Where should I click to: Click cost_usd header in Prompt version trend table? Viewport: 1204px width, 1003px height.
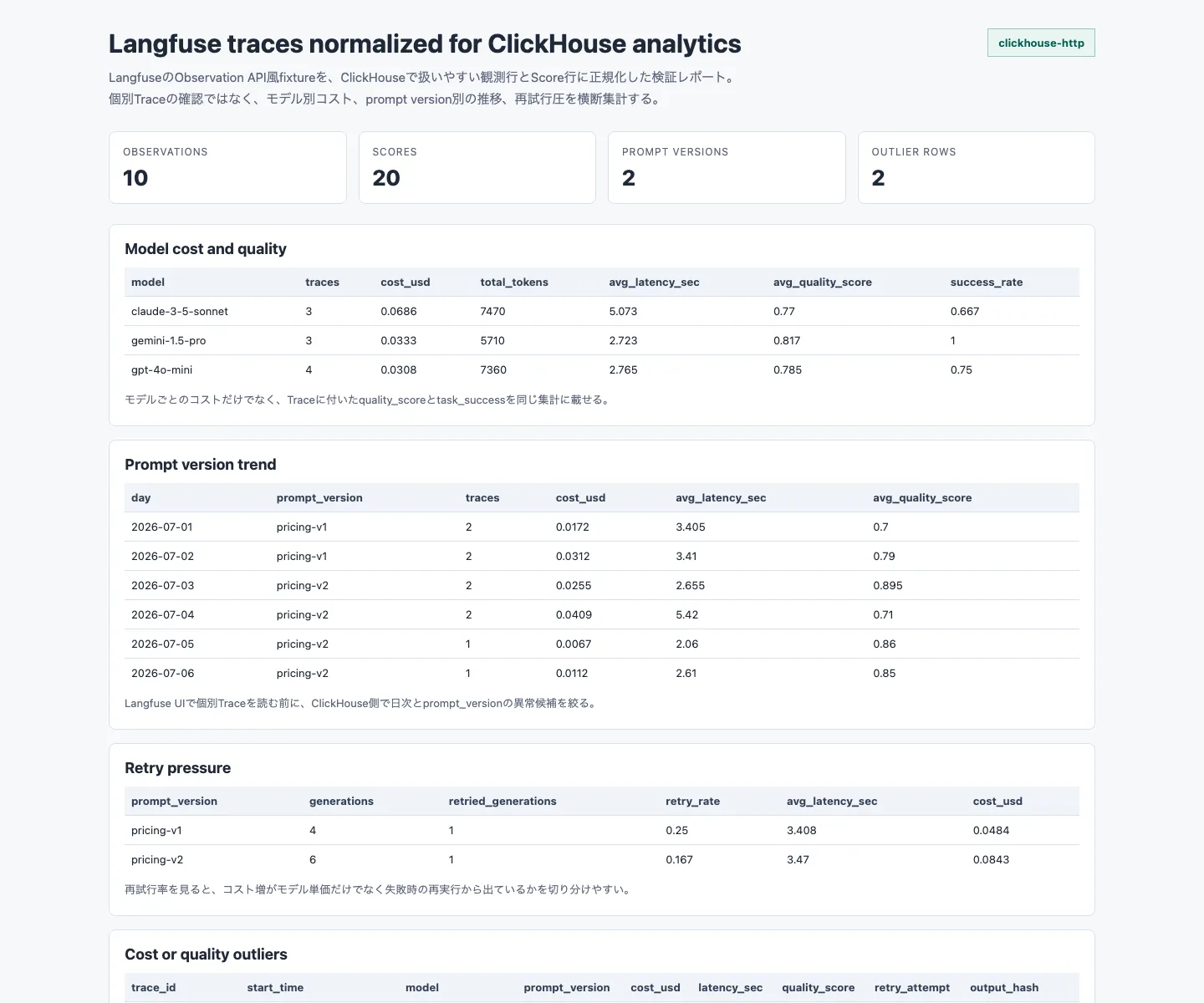tap(581, 498)
